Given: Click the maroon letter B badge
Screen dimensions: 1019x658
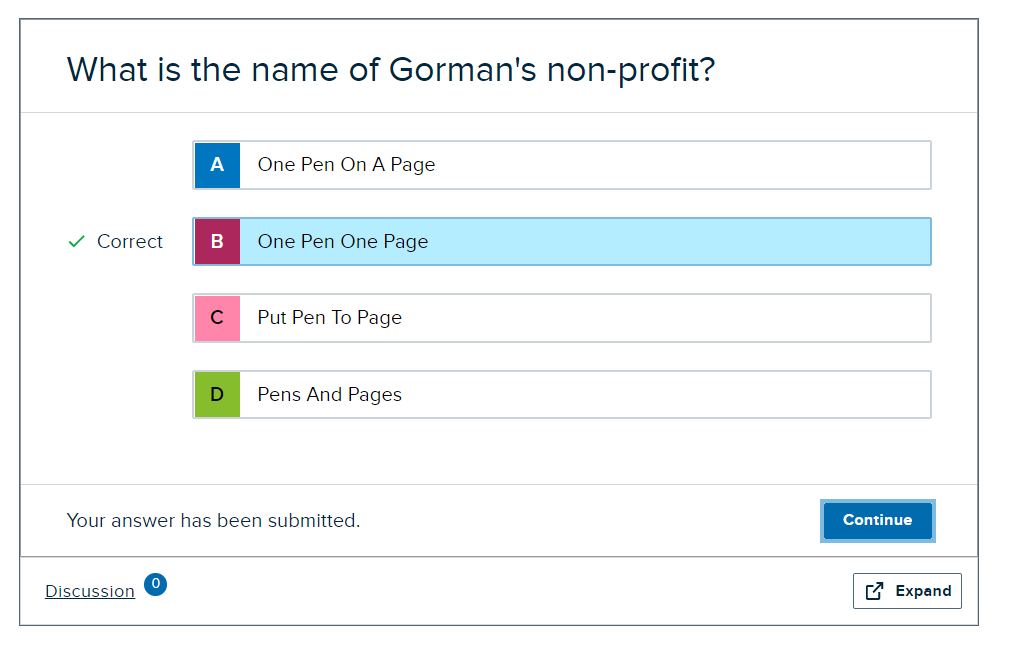Looking at the screenshot, I should (217, 242).
